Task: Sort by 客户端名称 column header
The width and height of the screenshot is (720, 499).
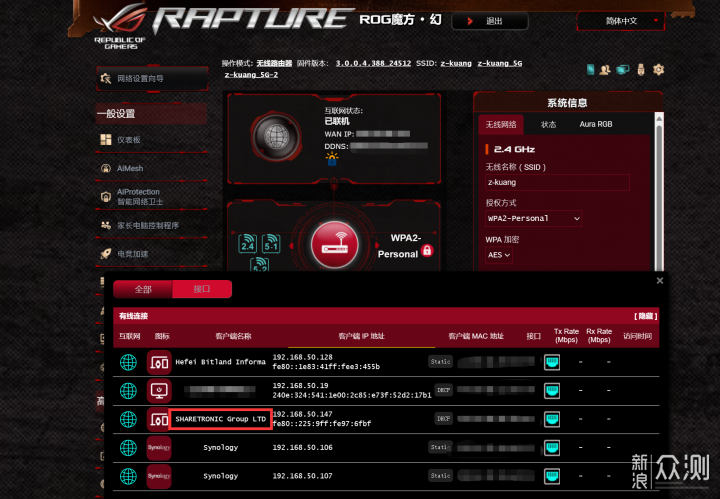Action: (x=233, y=336)
